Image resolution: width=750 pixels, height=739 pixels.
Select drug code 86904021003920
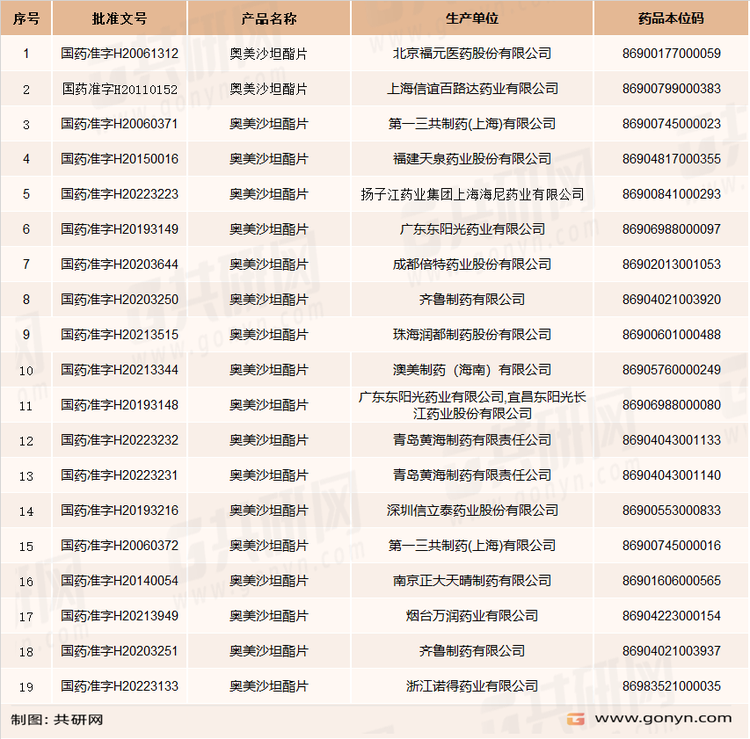click(671, 299)
